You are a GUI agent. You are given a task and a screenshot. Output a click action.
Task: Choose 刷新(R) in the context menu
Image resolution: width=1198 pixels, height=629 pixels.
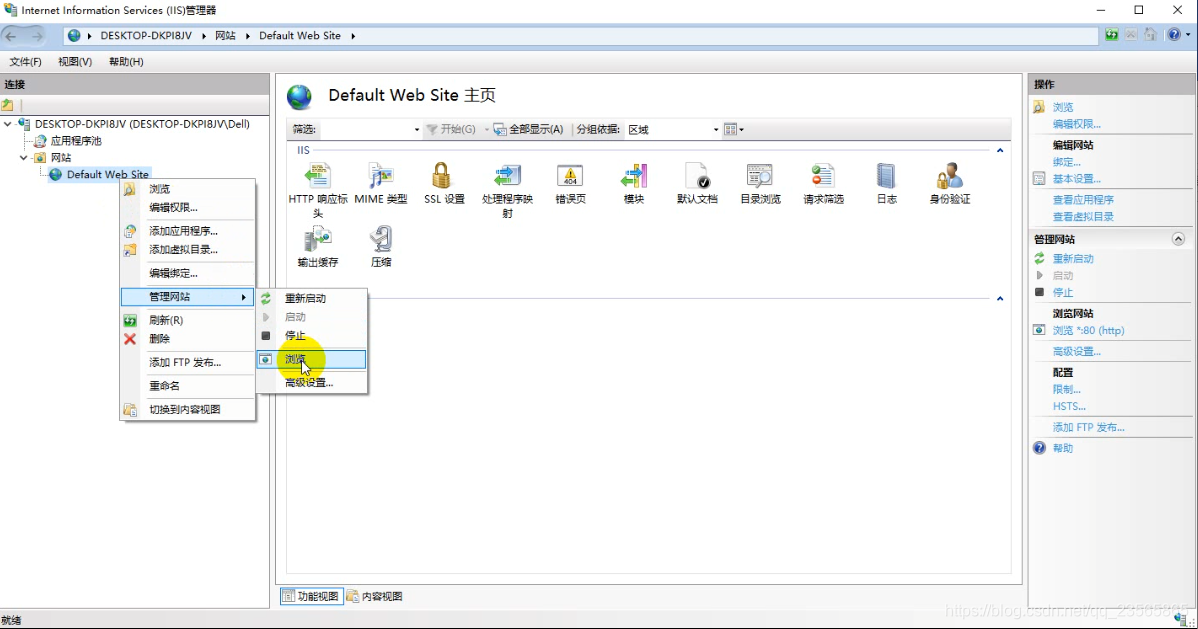tap(188, 320)
